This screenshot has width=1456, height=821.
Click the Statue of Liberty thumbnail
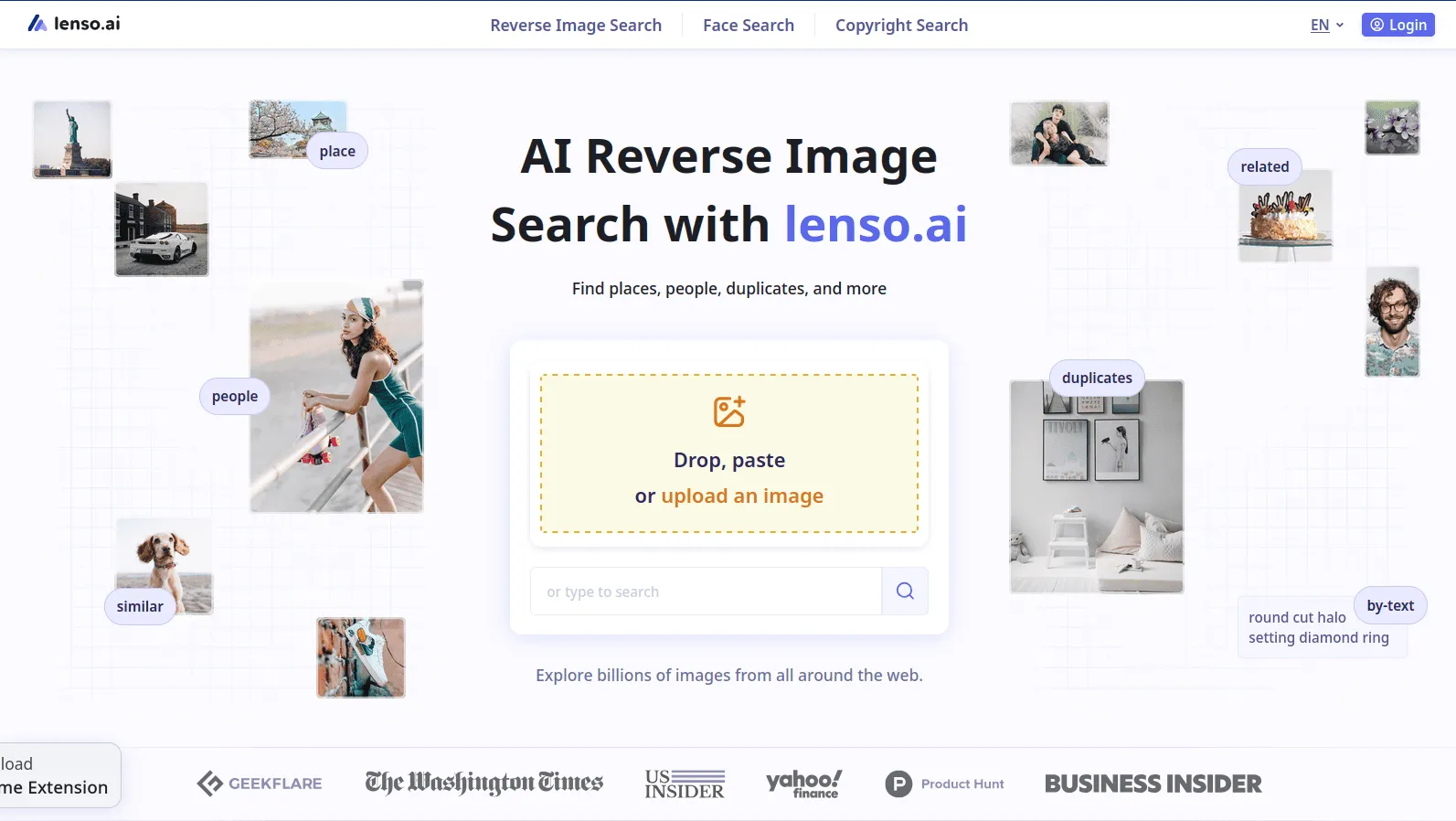(x=72, y=139)
